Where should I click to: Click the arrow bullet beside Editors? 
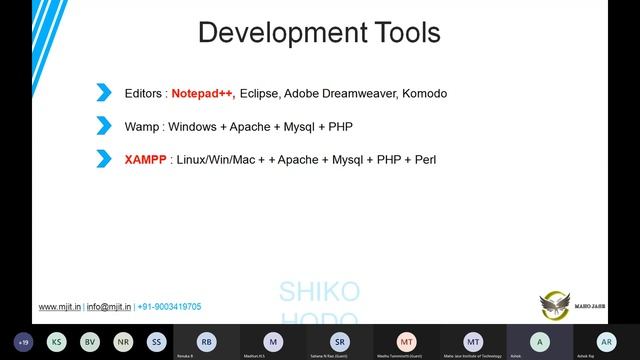point(104,92)
